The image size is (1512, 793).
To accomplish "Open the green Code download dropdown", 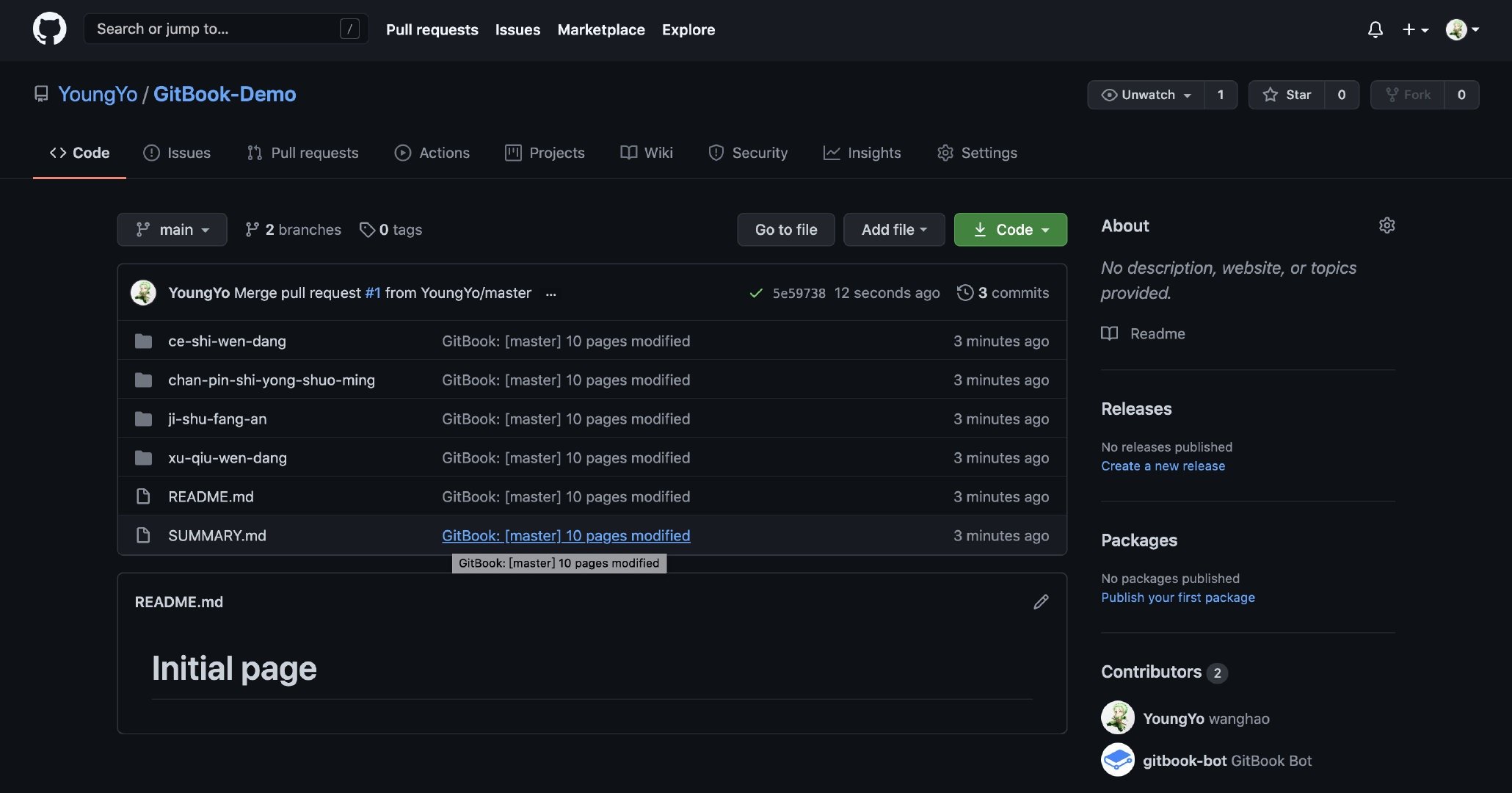I will coord(1010,230).
